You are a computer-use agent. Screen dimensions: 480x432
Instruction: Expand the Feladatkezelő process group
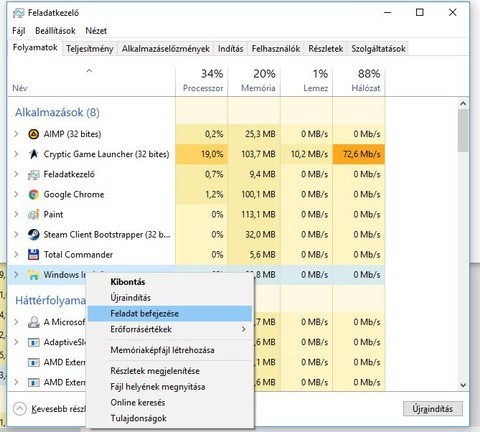[x=16, y=174]
